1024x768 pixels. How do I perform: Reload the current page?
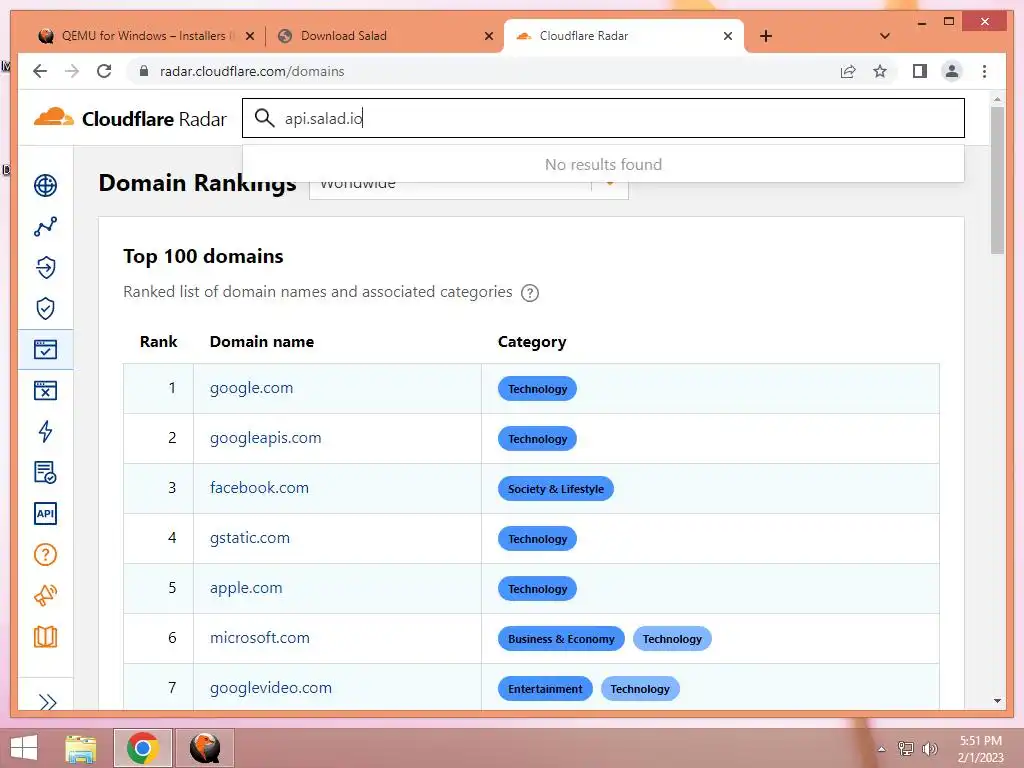click(x=104, y=71)
